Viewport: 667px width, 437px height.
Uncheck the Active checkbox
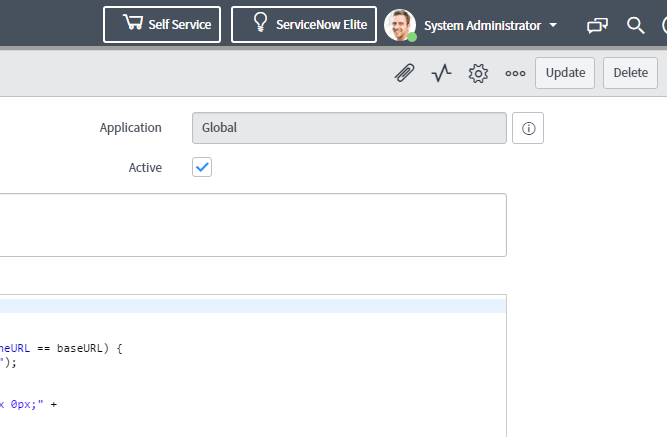point(202,167)
